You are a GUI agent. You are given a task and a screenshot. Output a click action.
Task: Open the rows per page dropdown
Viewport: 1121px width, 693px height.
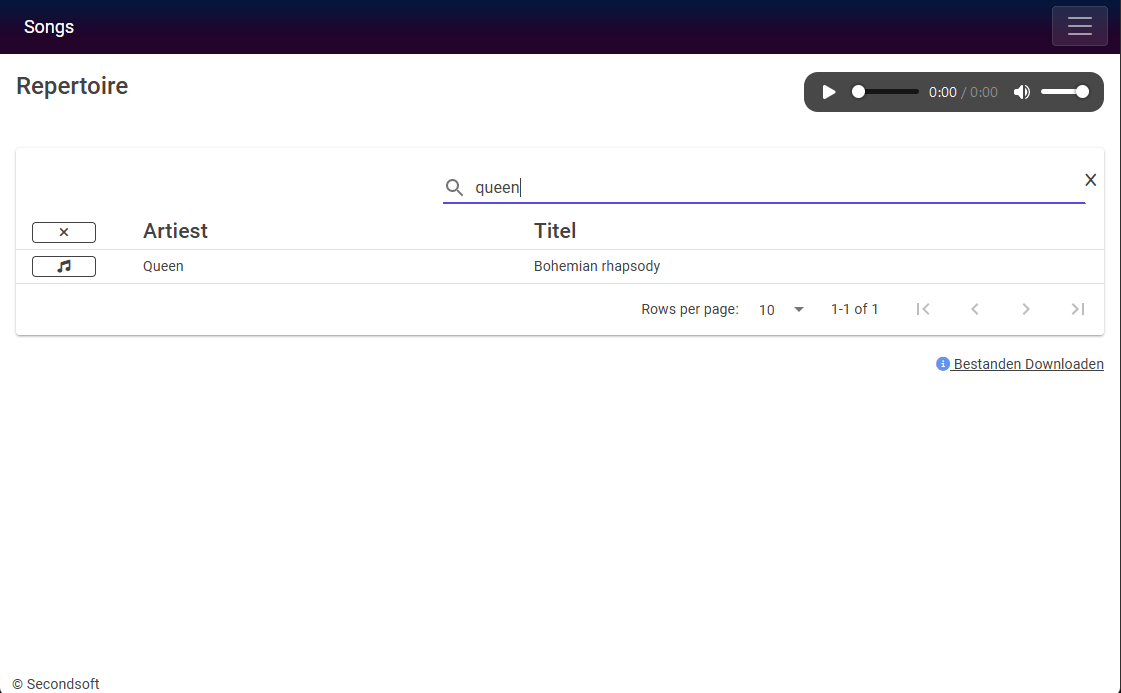point(781,310)
